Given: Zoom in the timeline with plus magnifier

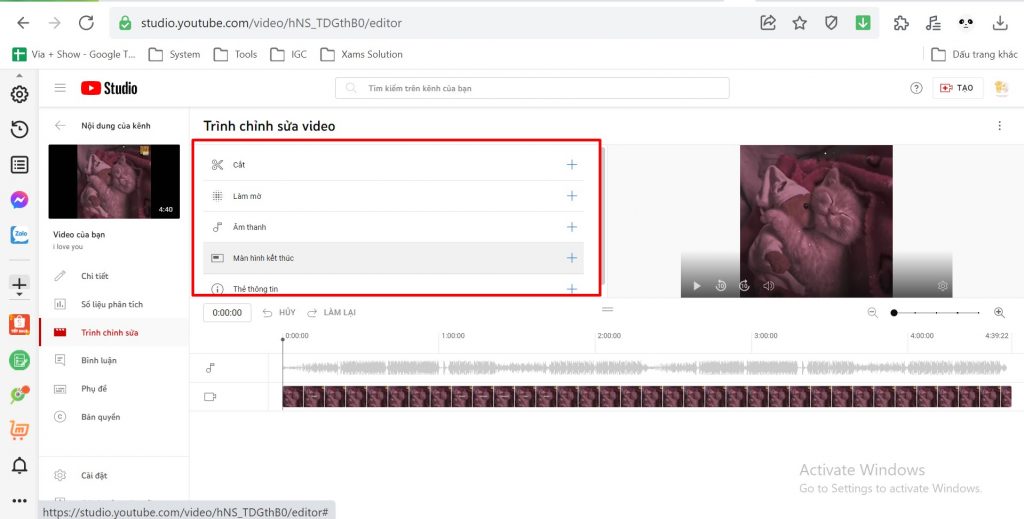Looking at the screenshot, I should tap(999, 313).
